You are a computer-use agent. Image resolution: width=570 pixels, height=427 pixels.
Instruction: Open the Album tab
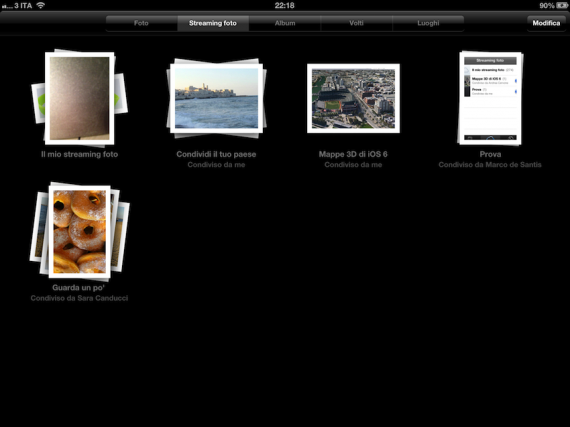coord(285,23)
